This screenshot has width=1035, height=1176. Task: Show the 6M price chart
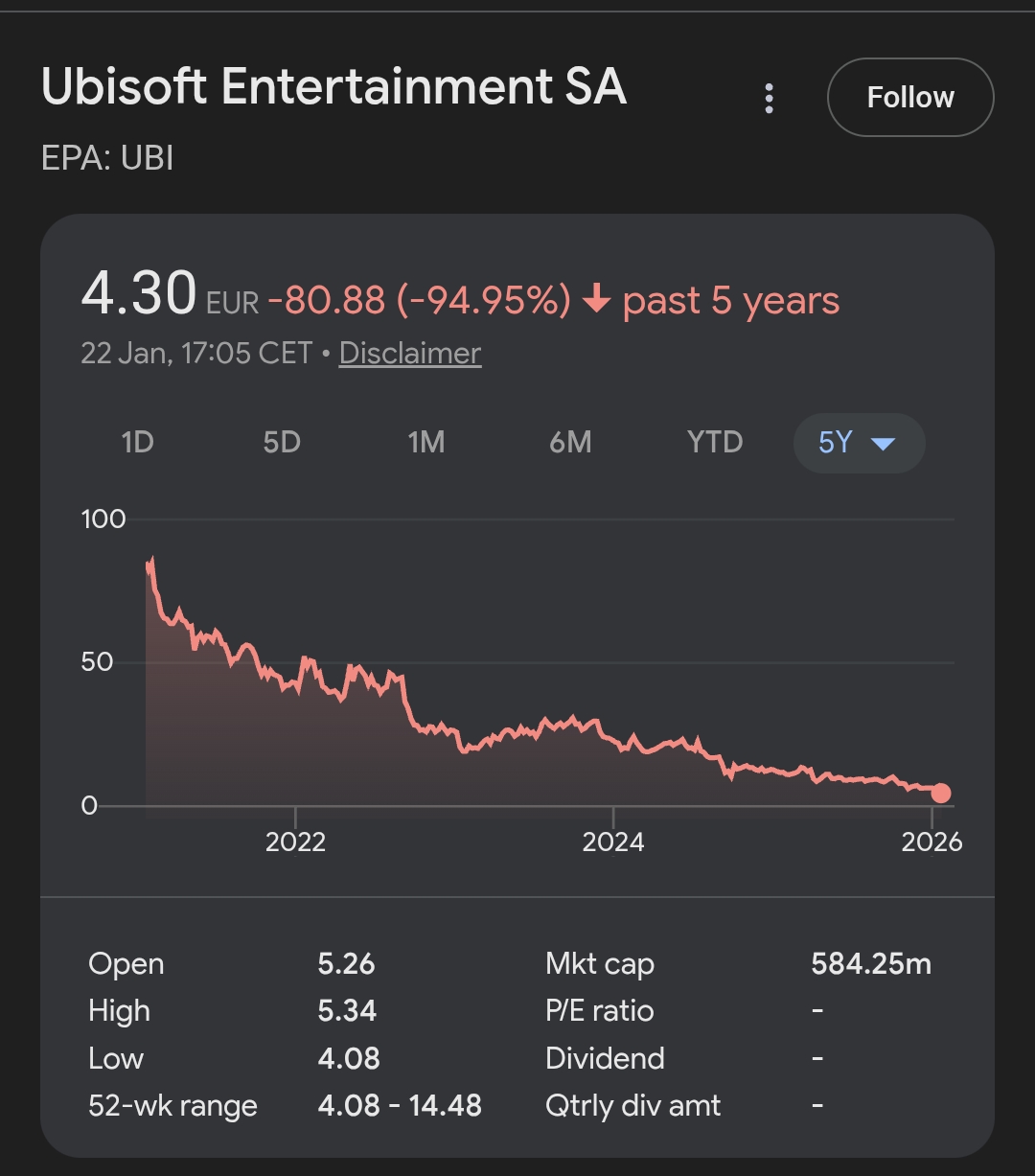(x=570, y=442)
